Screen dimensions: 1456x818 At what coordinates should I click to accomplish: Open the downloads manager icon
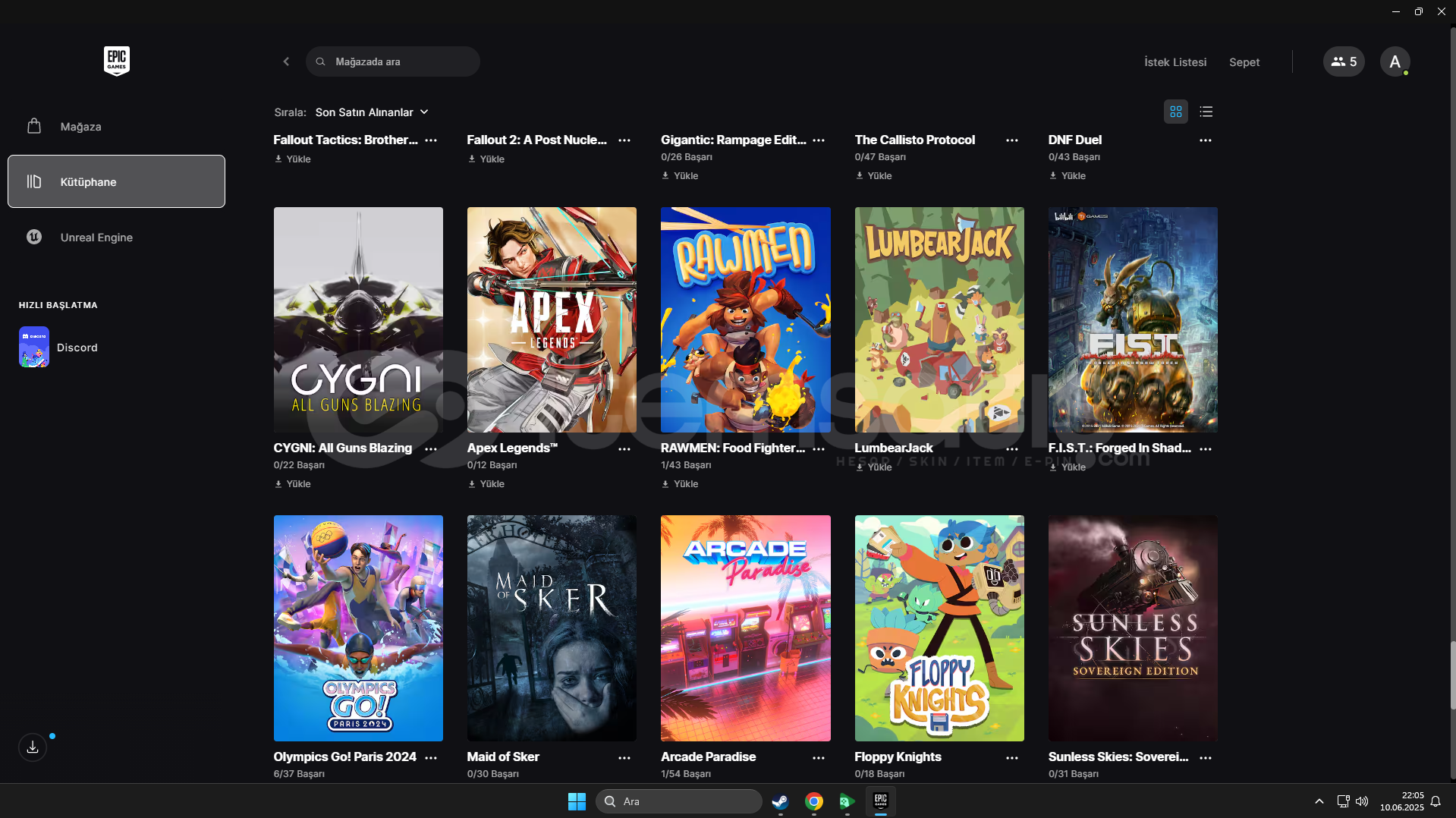click(33, 747)
